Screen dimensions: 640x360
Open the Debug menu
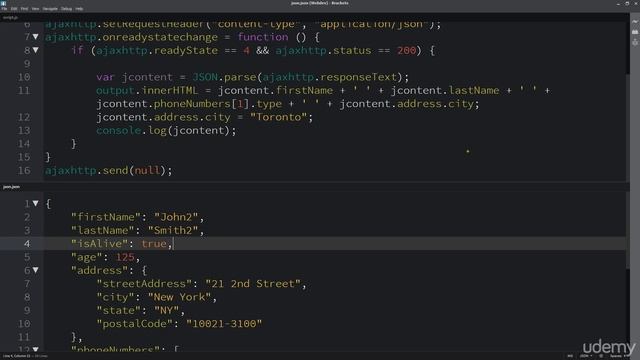[67, 9]
